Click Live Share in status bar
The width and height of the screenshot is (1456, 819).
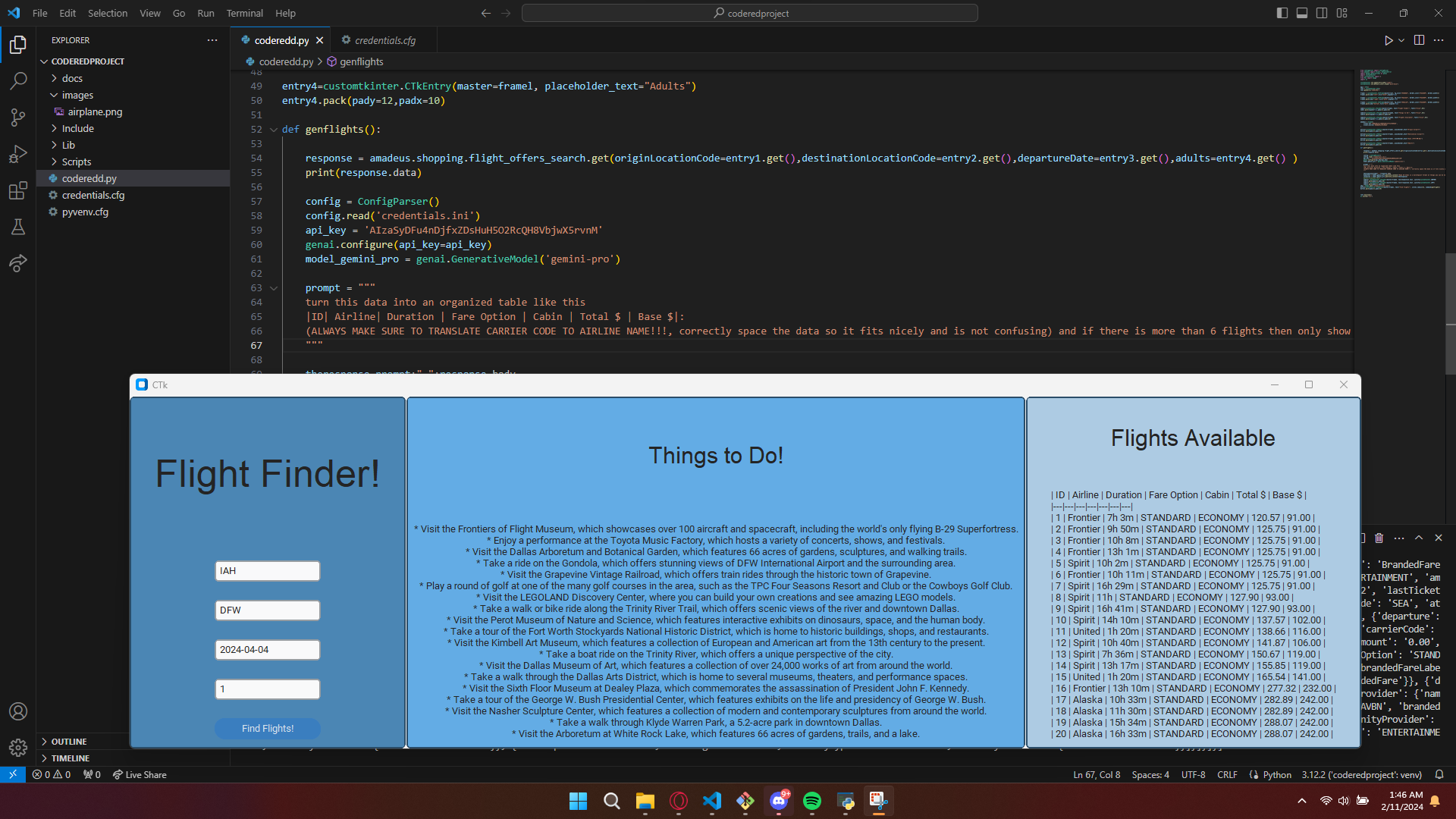[x=140, y=774]
